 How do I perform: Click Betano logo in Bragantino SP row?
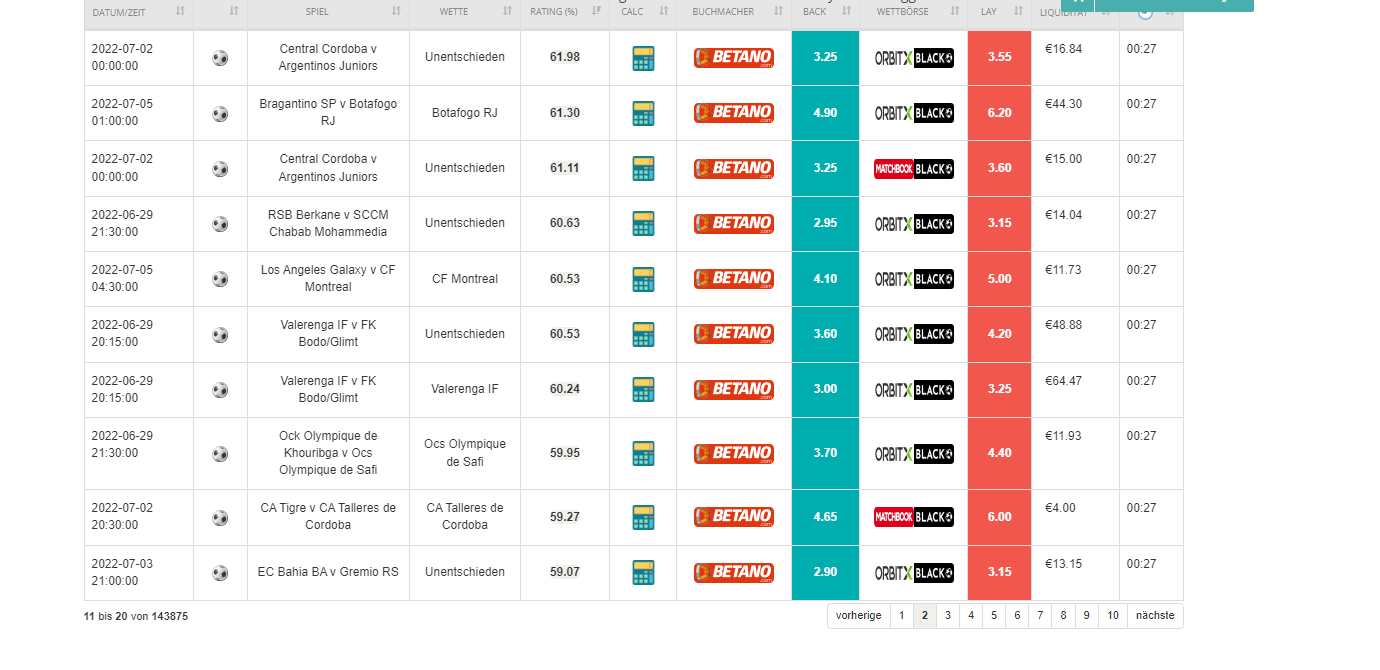[734, 113]
